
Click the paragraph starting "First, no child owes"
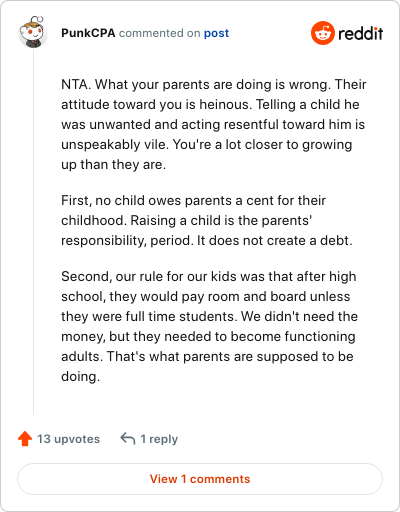207,220
